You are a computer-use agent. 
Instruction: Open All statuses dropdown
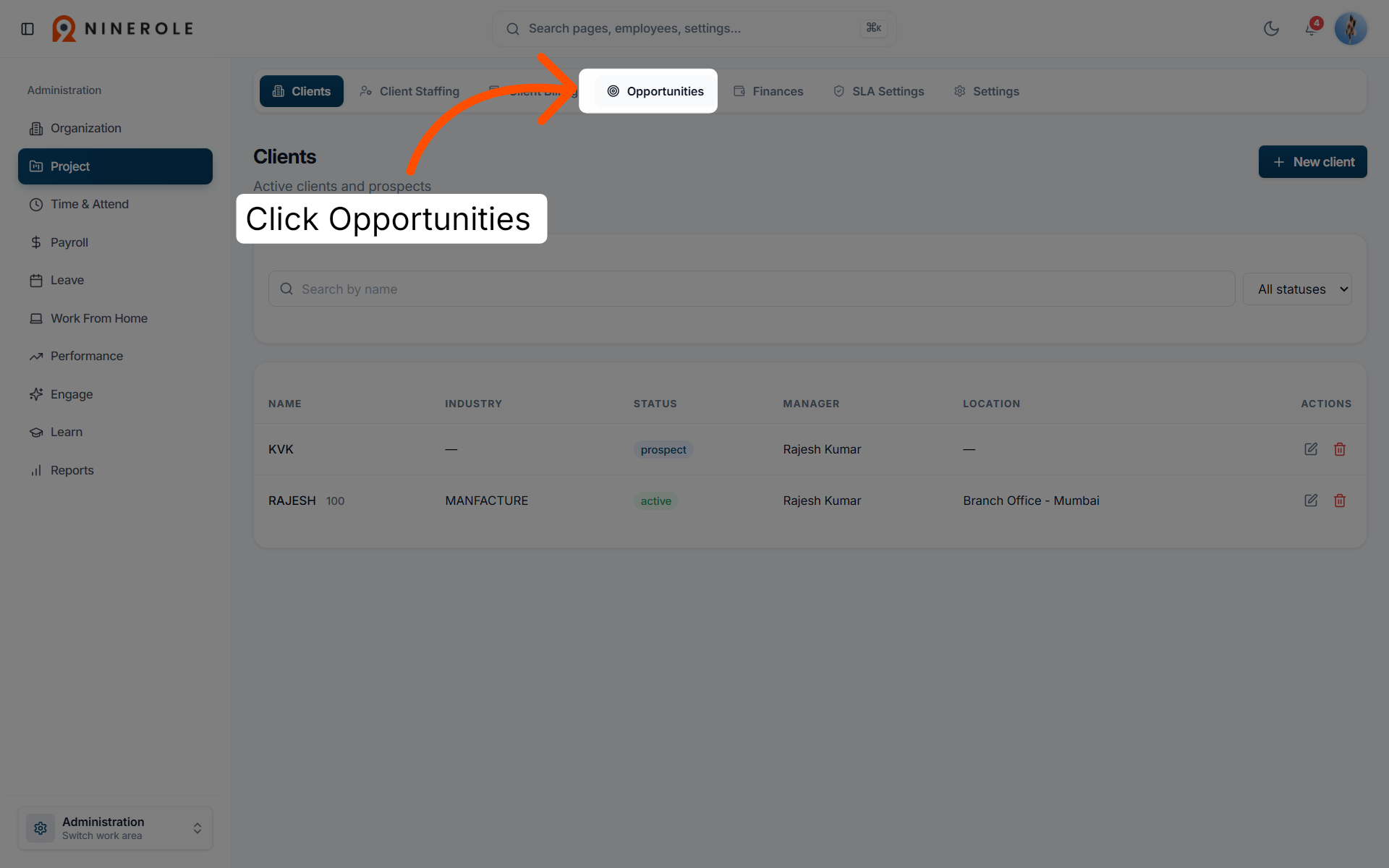click(1297, 289)
